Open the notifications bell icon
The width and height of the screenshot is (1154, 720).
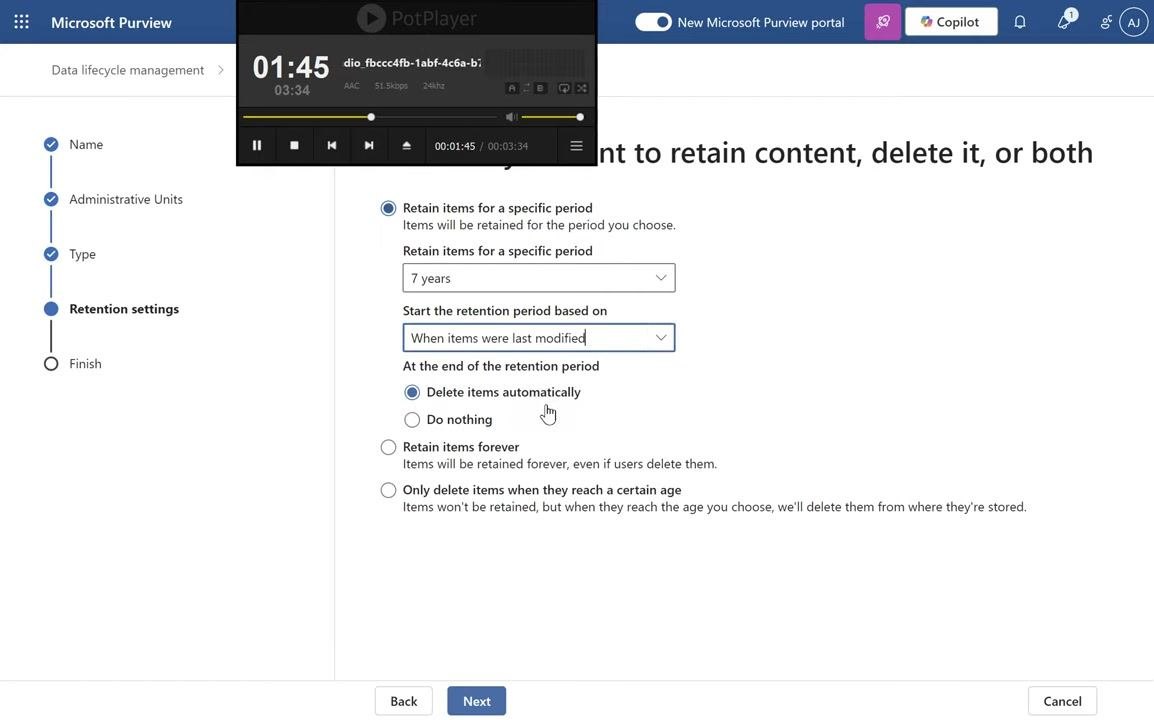pyautogui.click(x=1019, y=22)
